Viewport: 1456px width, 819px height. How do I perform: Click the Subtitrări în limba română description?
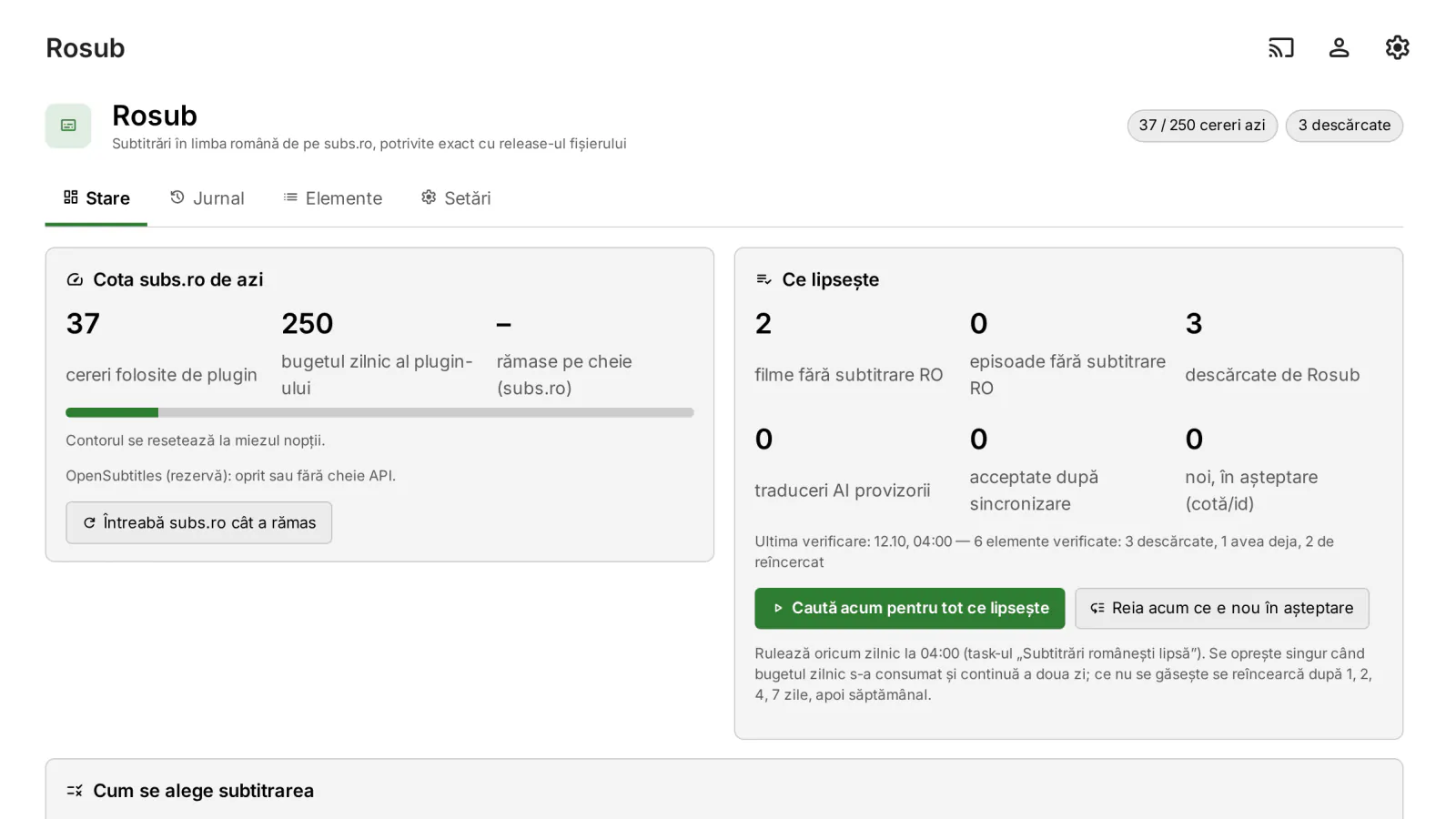(369, 144)
